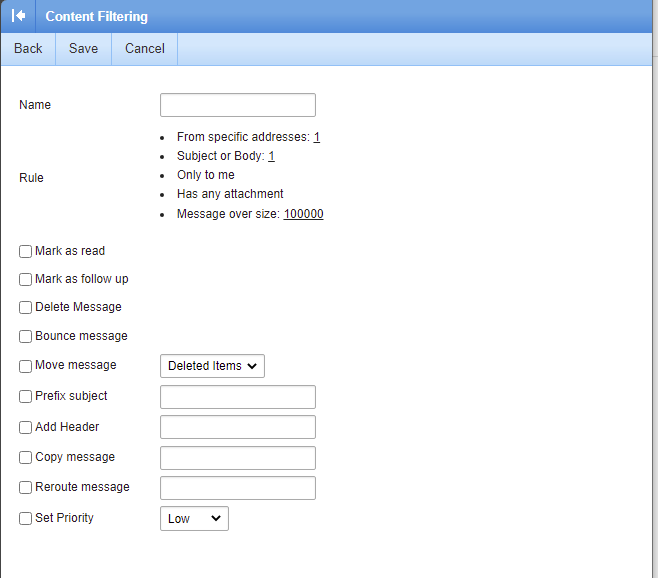This screenshot has width=658, height=578.
Task: Enable the Move message checkbox
Action: click(26, 366)
